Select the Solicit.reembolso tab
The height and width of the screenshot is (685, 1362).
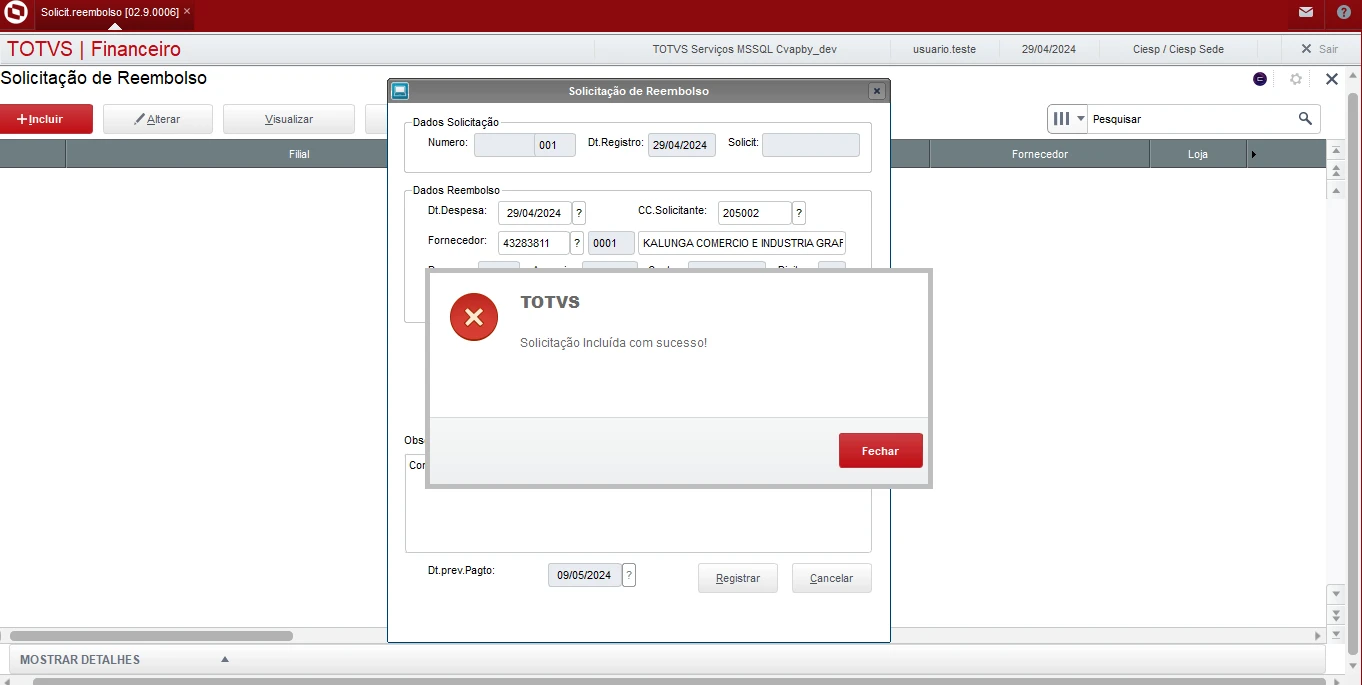pyautogui.click(x=109, y=12)
